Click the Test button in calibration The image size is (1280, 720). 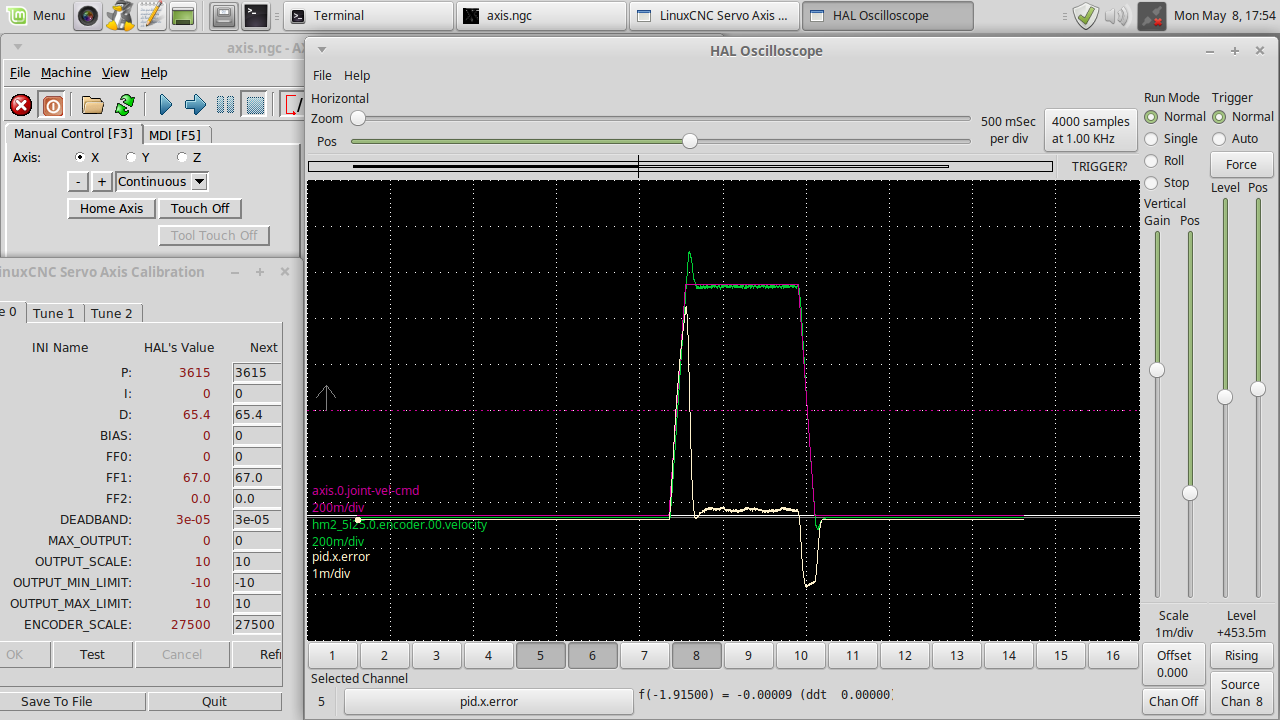click(92, 654)
